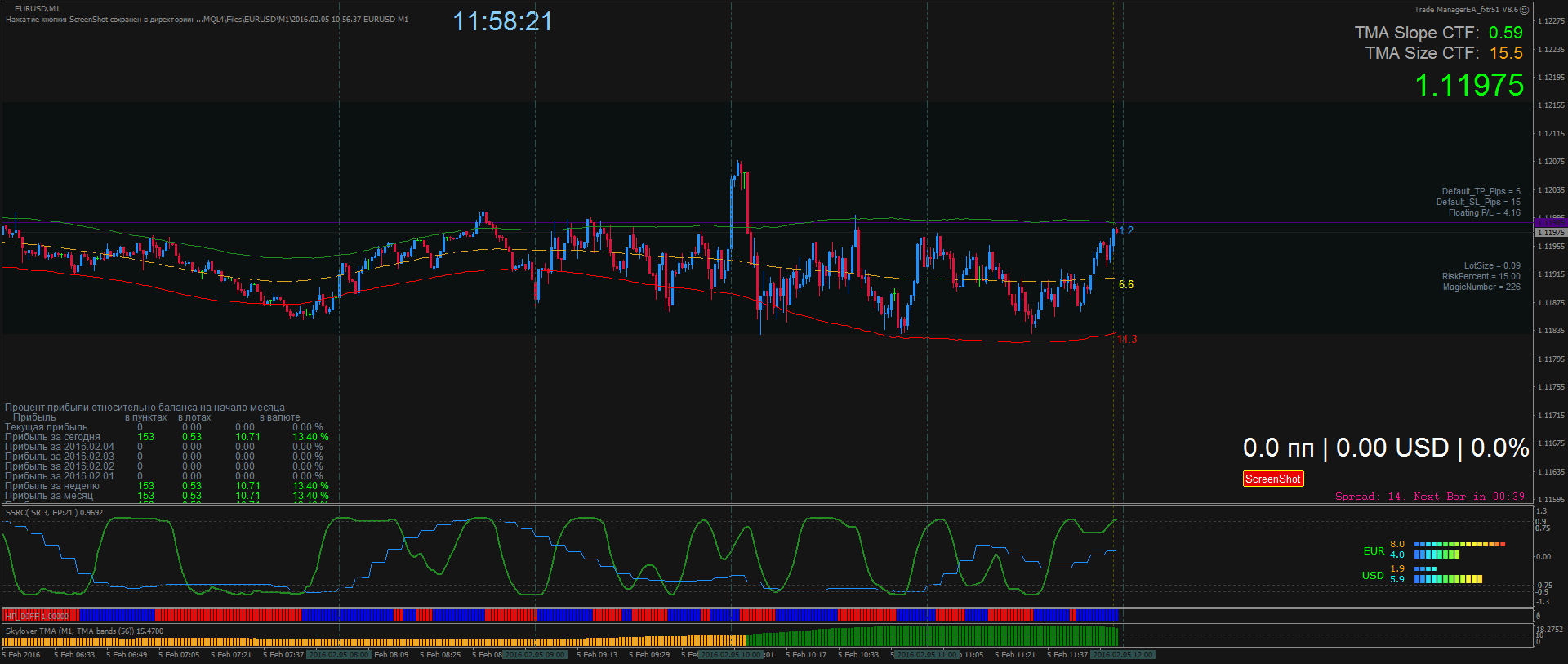Click the USD 5.9 strength bar meter

(x=1448, y=579)
